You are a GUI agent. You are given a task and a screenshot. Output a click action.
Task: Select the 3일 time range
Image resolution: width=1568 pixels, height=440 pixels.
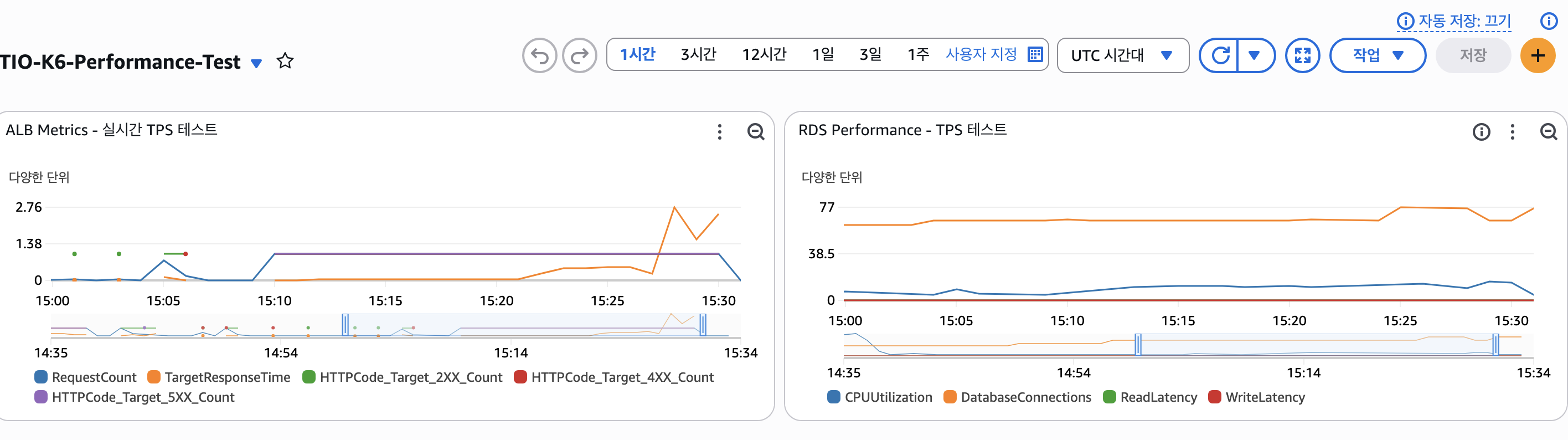[870, 54]
